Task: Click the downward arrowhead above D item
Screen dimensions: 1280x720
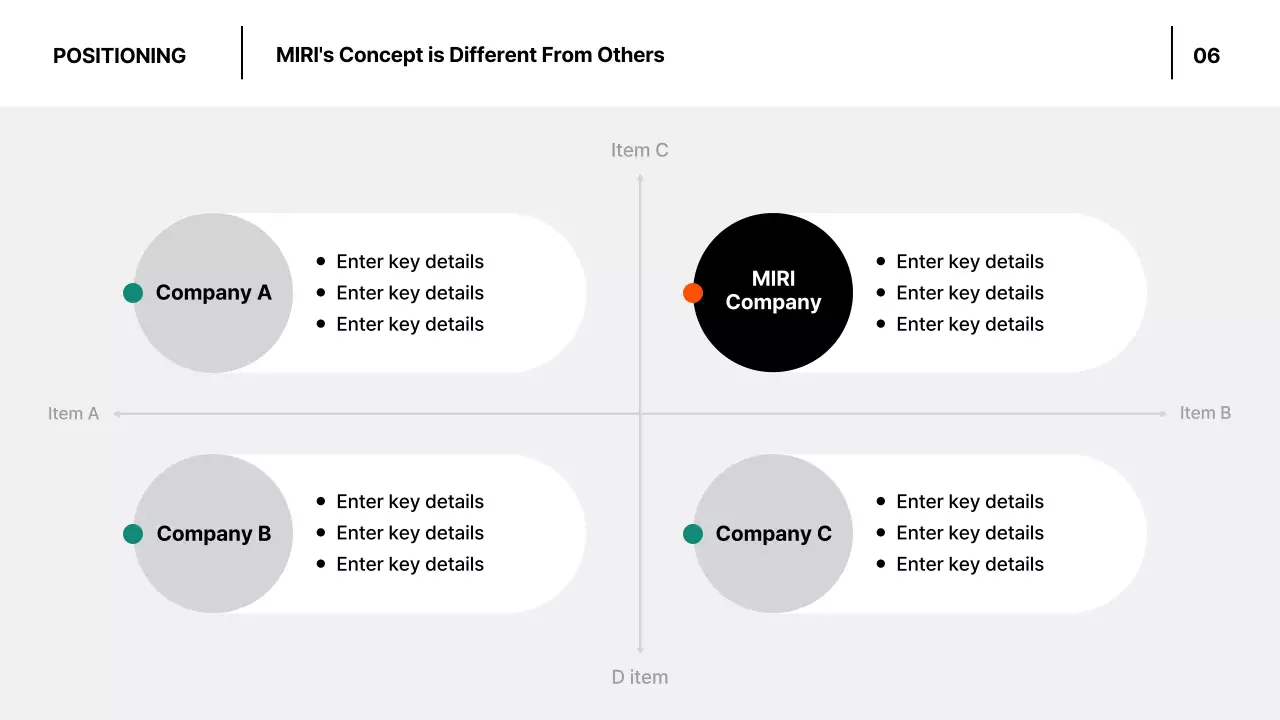Action: pyautogui.click(x=640, y=649)
